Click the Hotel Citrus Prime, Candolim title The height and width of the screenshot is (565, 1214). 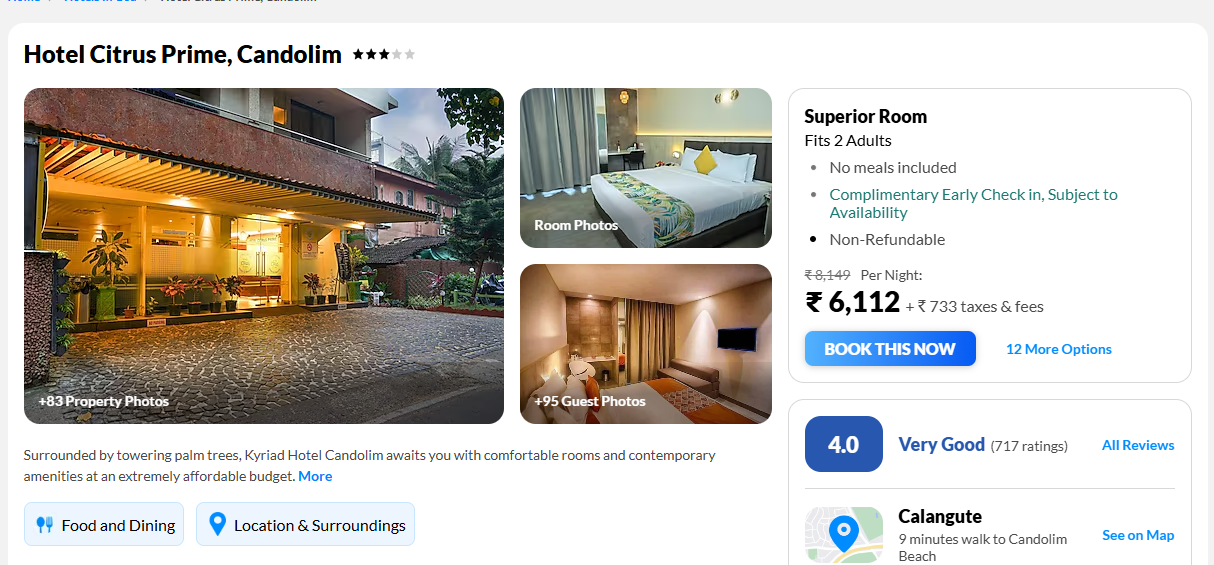pyautogui.click(x=183, y=54)
